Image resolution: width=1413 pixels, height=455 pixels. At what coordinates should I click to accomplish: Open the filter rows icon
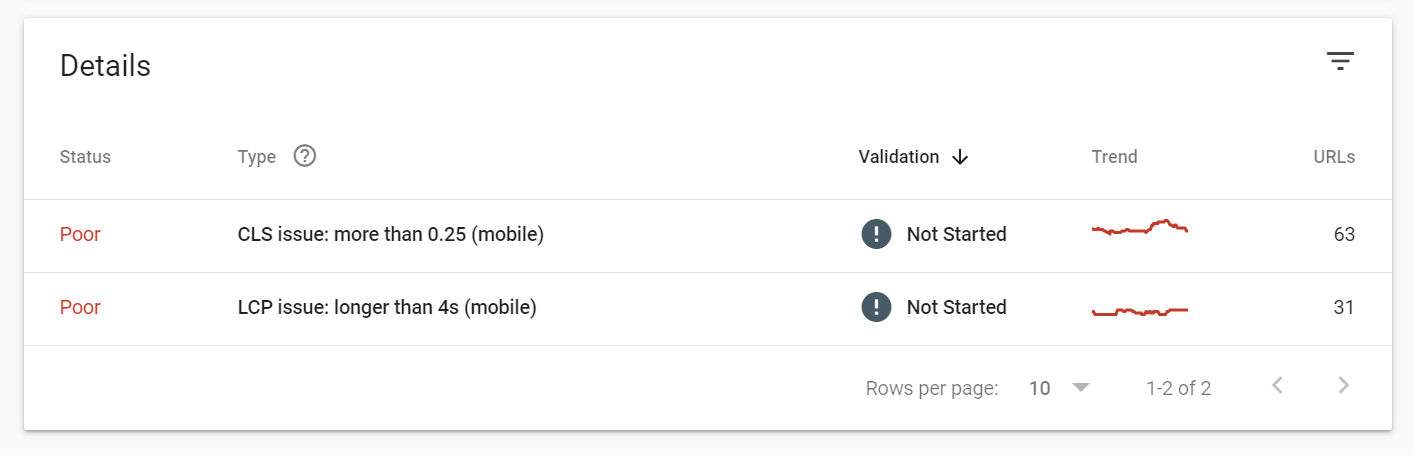click(x=1340, y=61)
